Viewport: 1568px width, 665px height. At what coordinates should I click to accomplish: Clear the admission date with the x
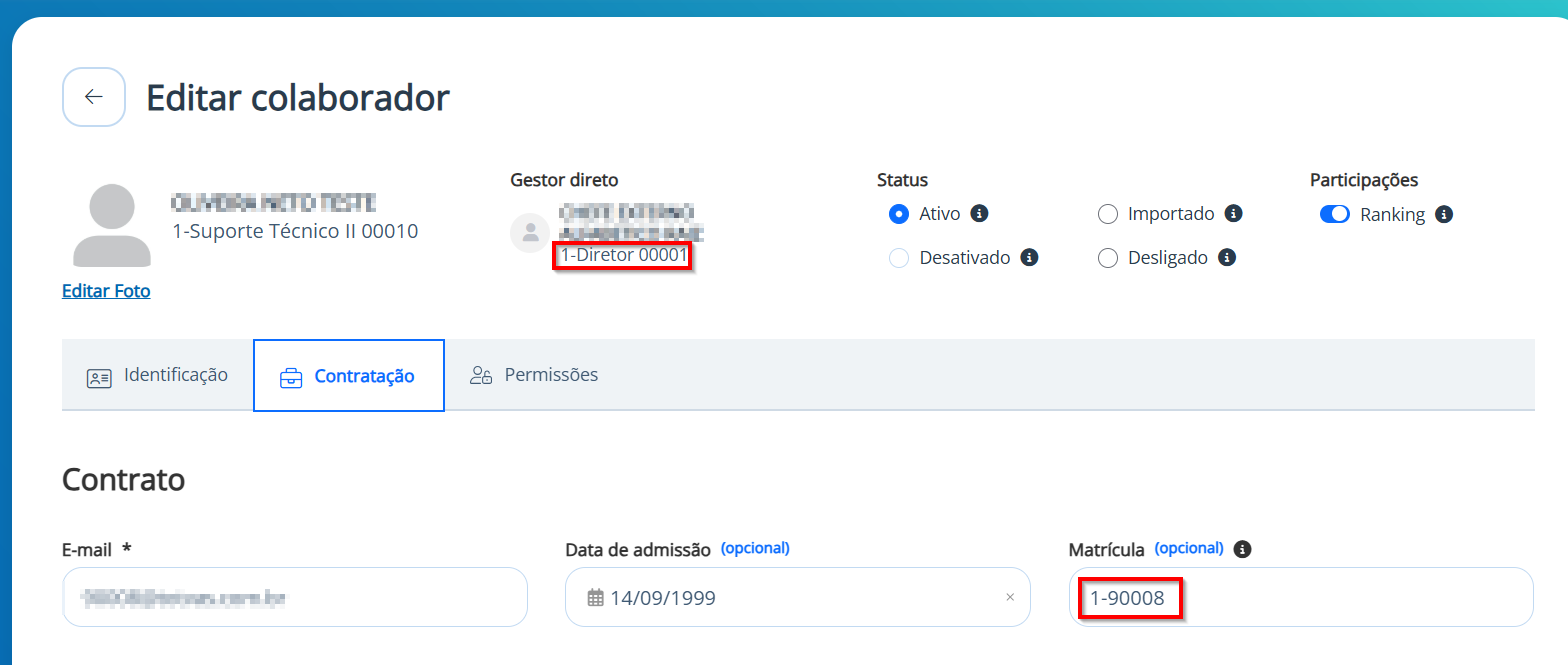pyautogui.click(x=1010, y=597)
